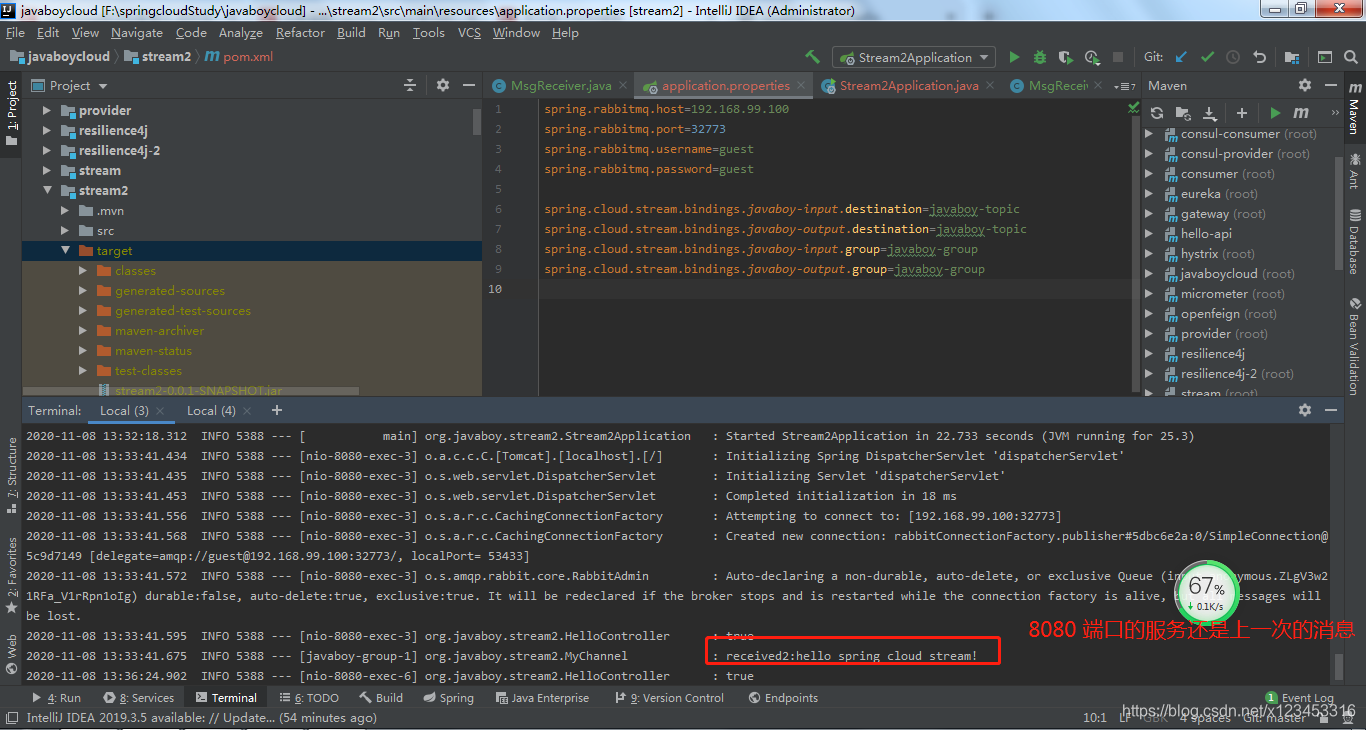
Task: Open Project Structure icon
Action: click(1292, 57)
